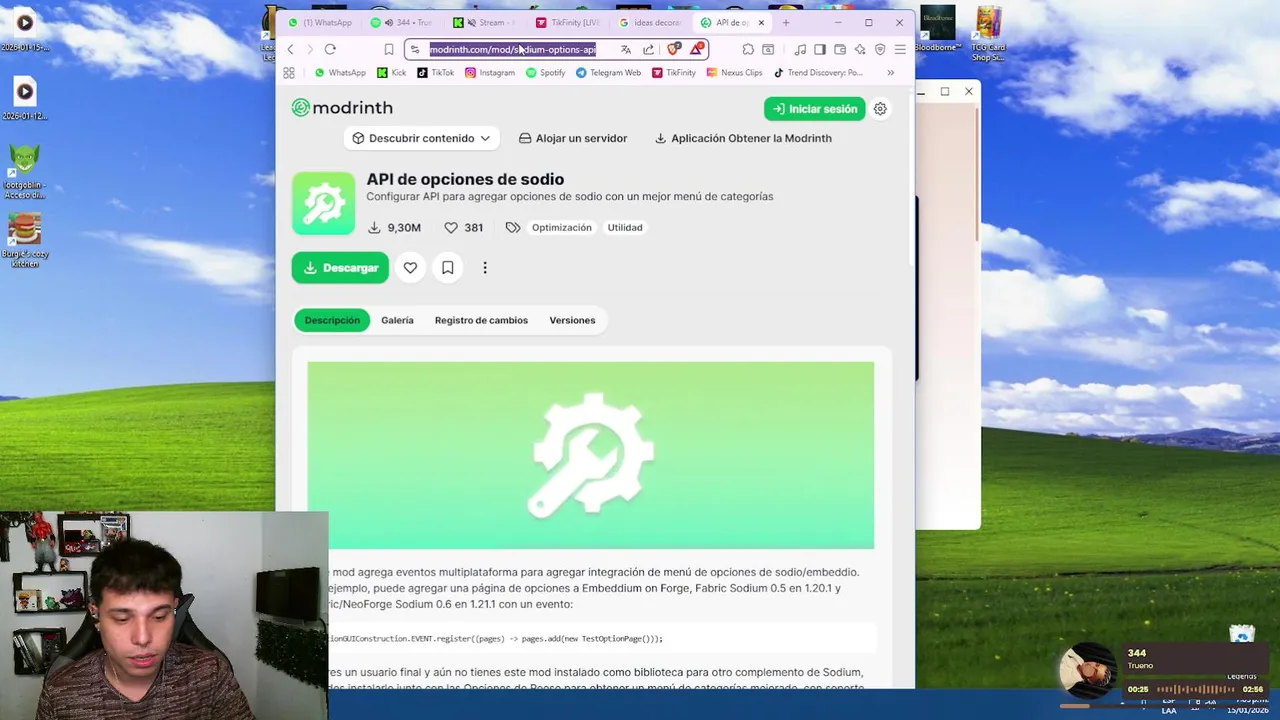Switch to Registro de cambios tab

click(x=481, y=320)
